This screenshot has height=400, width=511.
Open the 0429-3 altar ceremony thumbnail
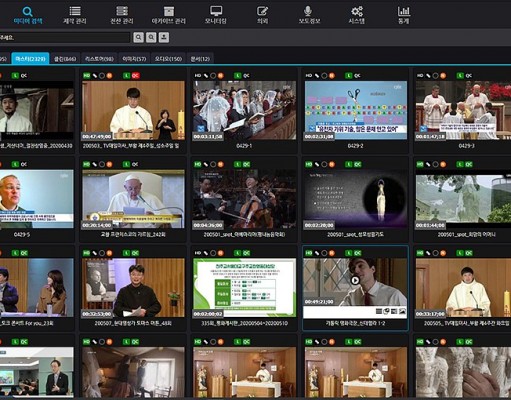(463, 110)
